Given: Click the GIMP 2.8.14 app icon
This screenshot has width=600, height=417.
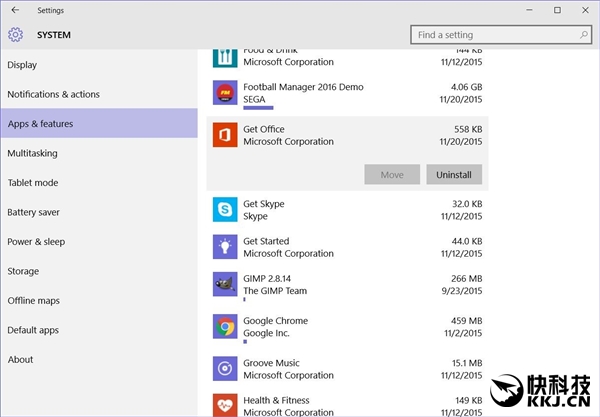Looking at the screenshot, I should coord(225,284).
